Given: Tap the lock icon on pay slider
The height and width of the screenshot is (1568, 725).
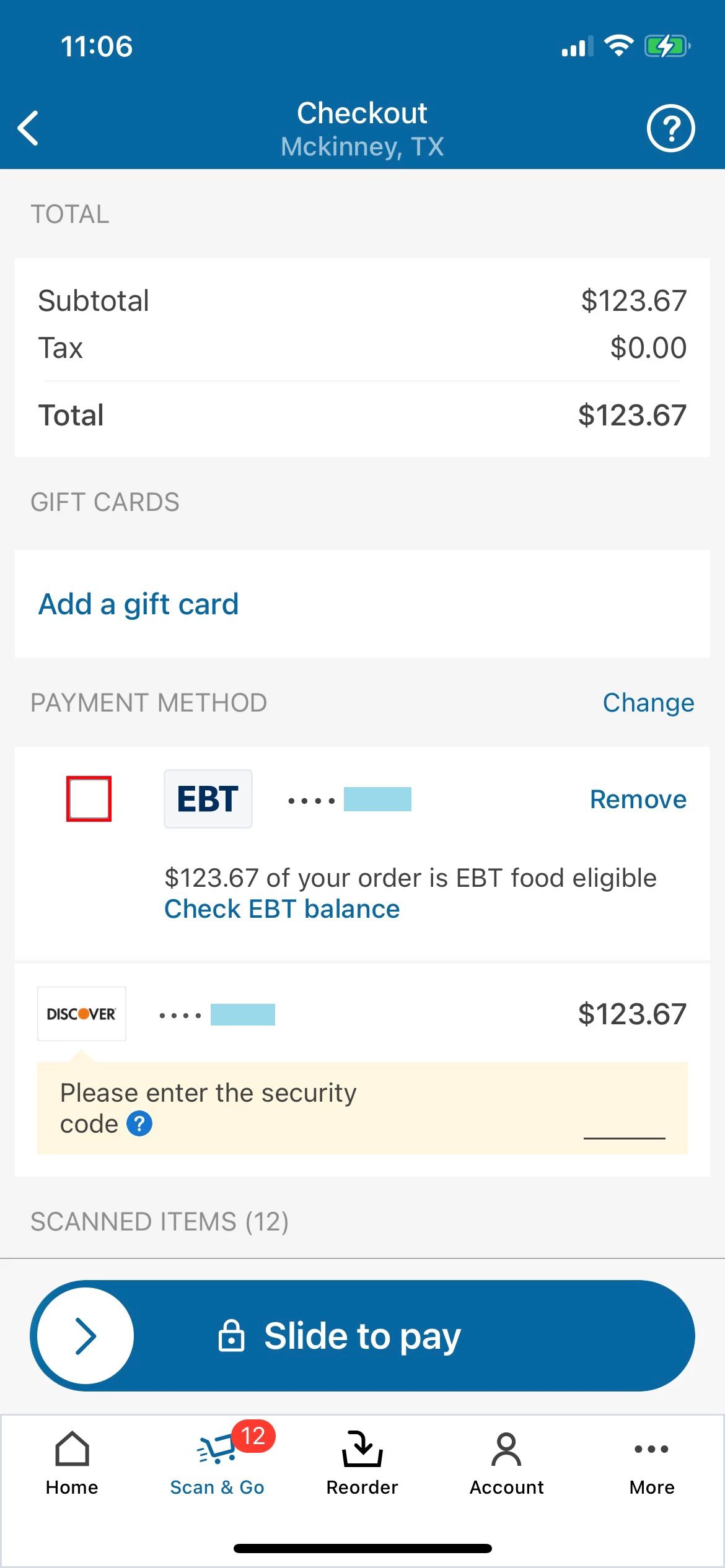Looking at the screenshot, I should pyautogui.click(x=231, y=1336).
